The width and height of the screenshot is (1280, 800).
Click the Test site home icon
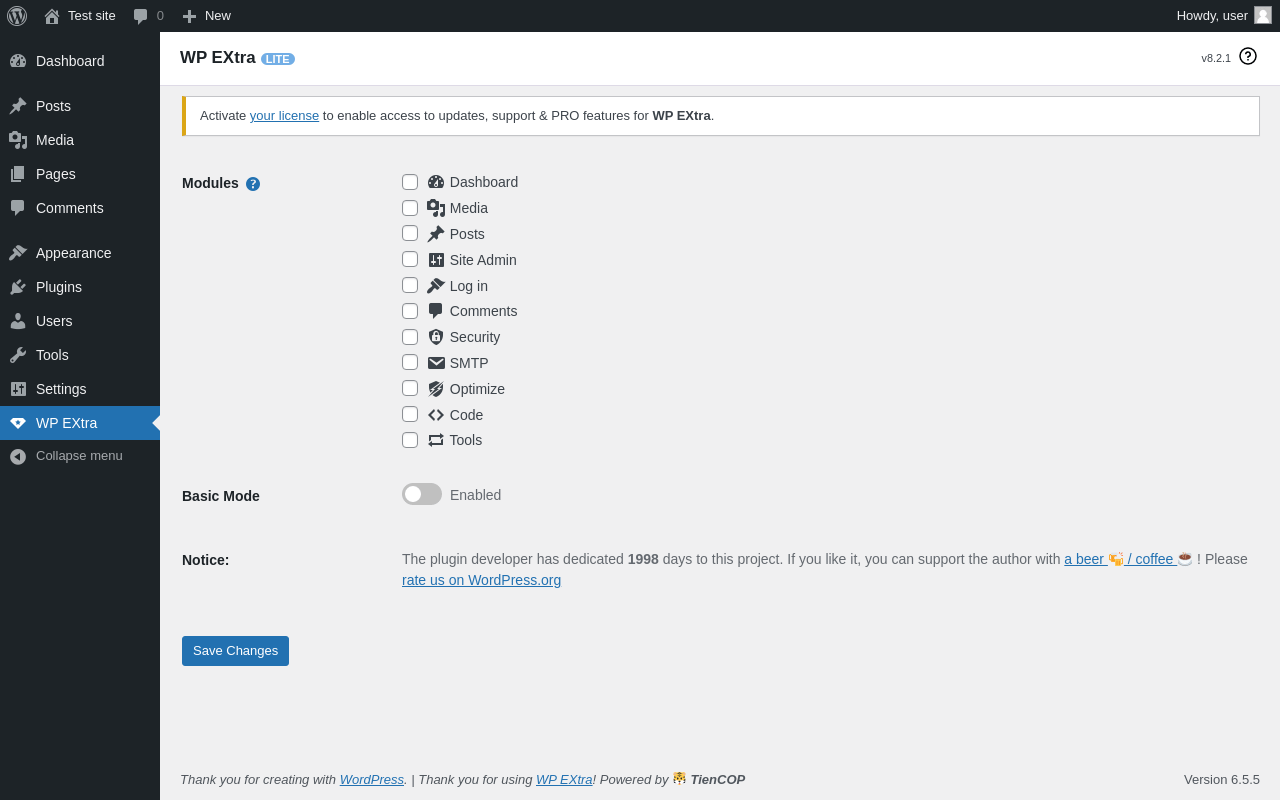[x=52, y=16]
